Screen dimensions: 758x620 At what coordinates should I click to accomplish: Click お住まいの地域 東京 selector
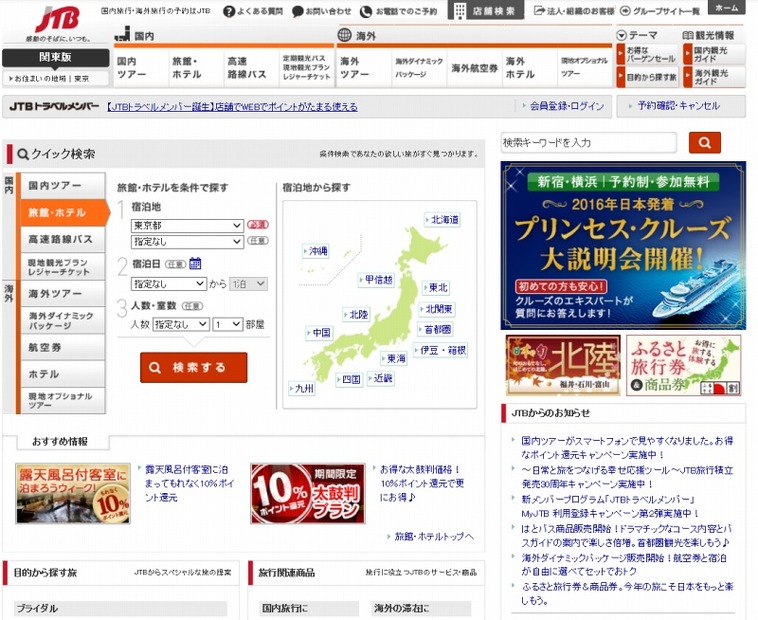(x=56, y=78)
